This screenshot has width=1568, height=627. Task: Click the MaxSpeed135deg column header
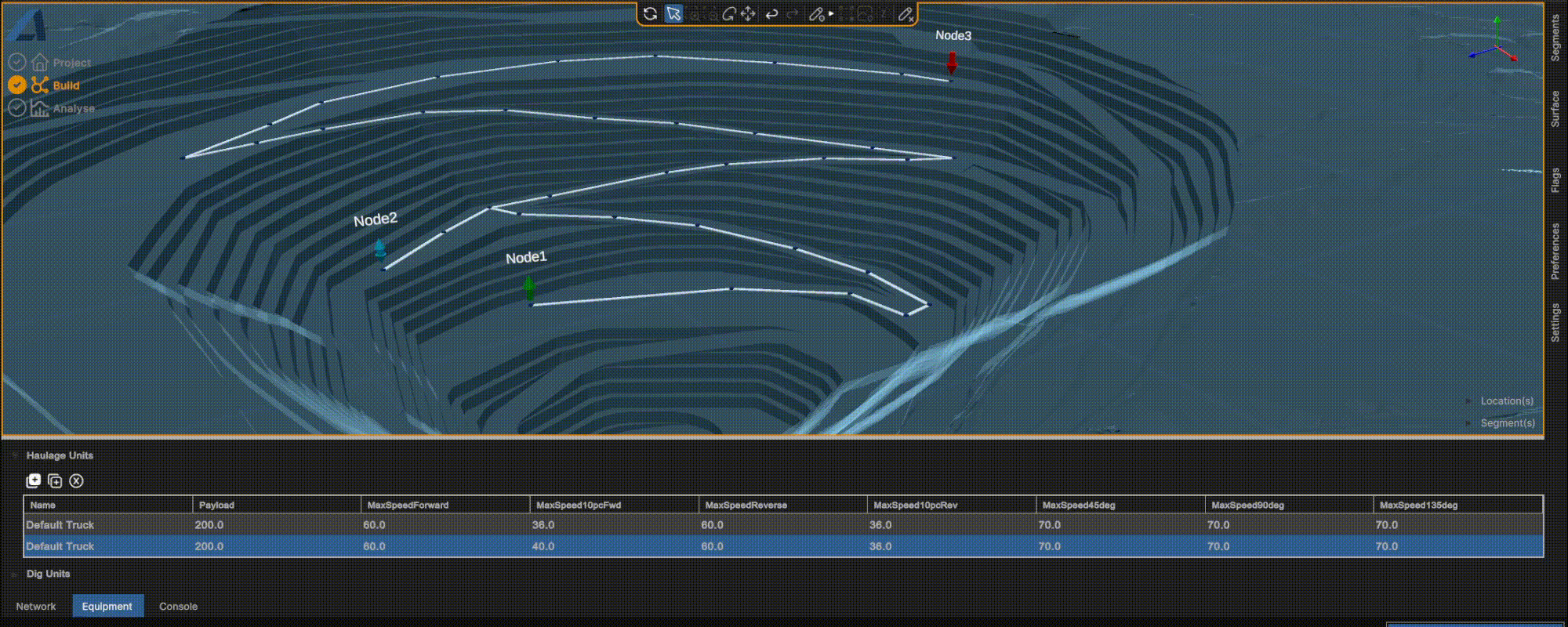(1458, 505)
